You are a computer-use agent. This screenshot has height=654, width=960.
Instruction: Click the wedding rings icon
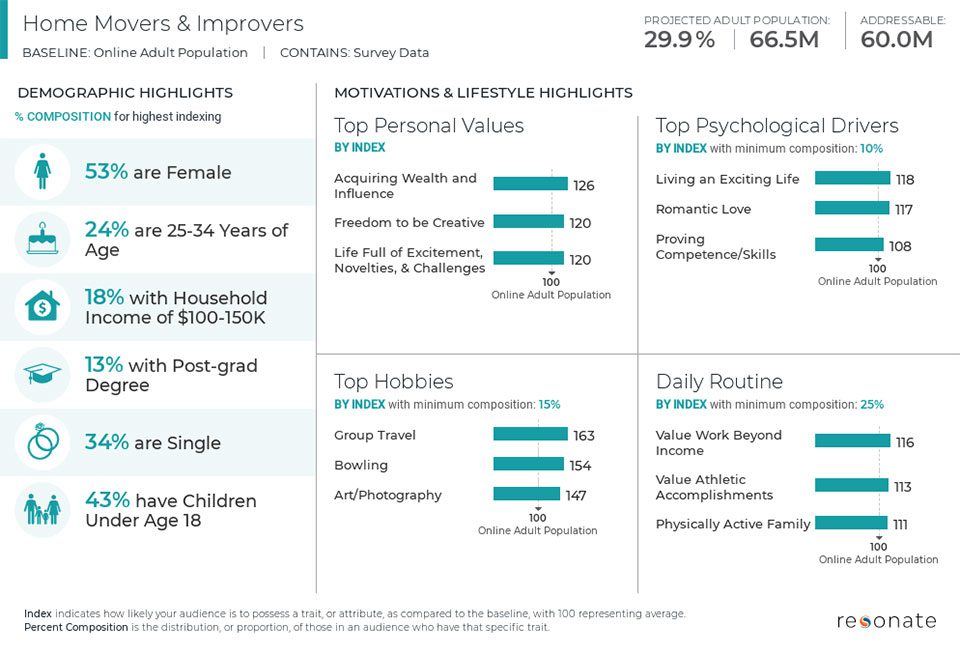tap(42, 442)
